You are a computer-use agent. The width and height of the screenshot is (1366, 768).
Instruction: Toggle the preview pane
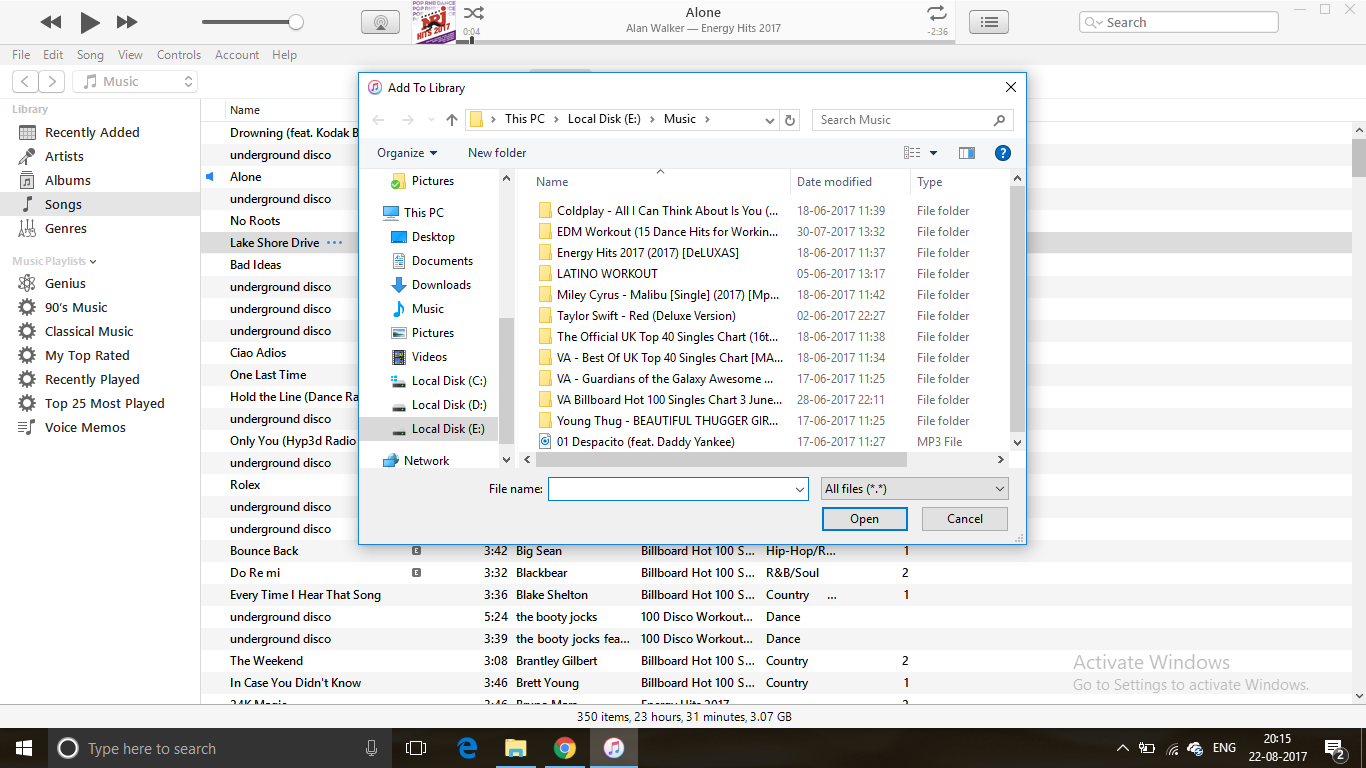click(x=966, y=153)
